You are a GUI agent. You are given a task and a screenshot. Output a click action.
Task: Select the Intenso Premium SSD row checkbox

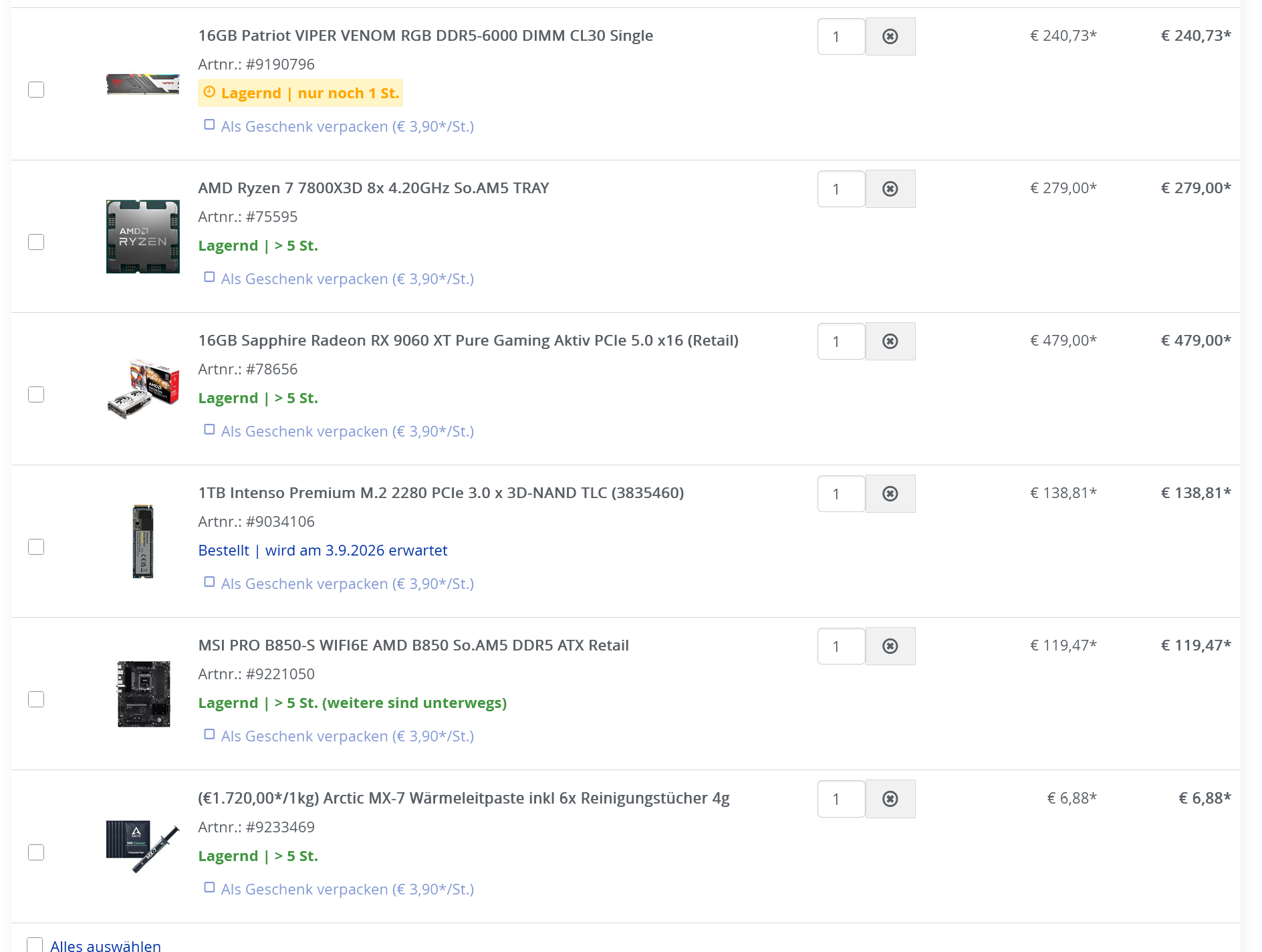(36, 547)
